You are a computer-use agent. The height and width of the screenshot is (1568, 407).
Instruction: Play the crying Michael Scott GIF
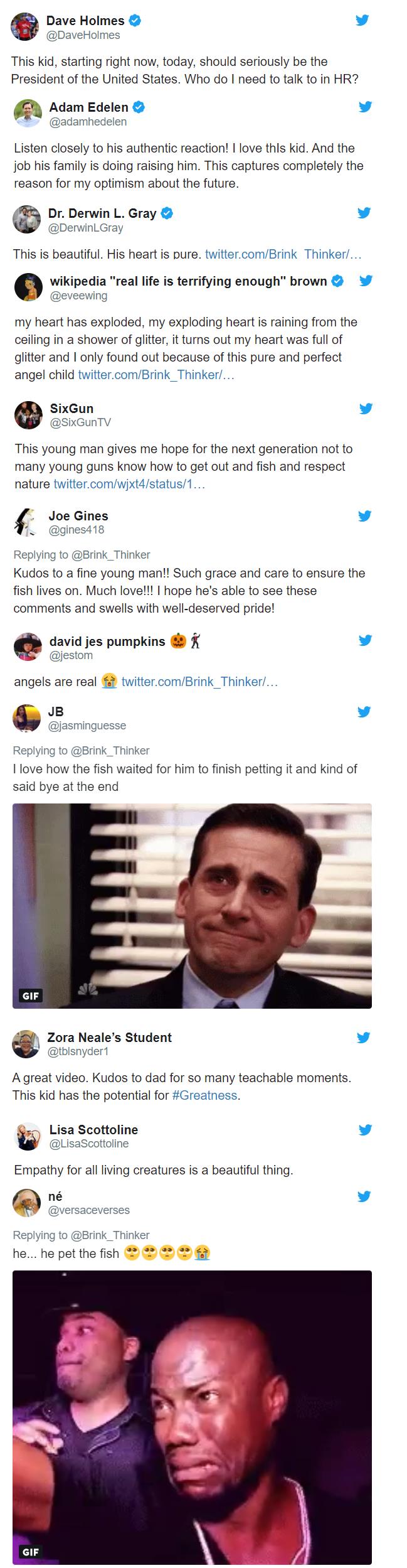point(192,906)
